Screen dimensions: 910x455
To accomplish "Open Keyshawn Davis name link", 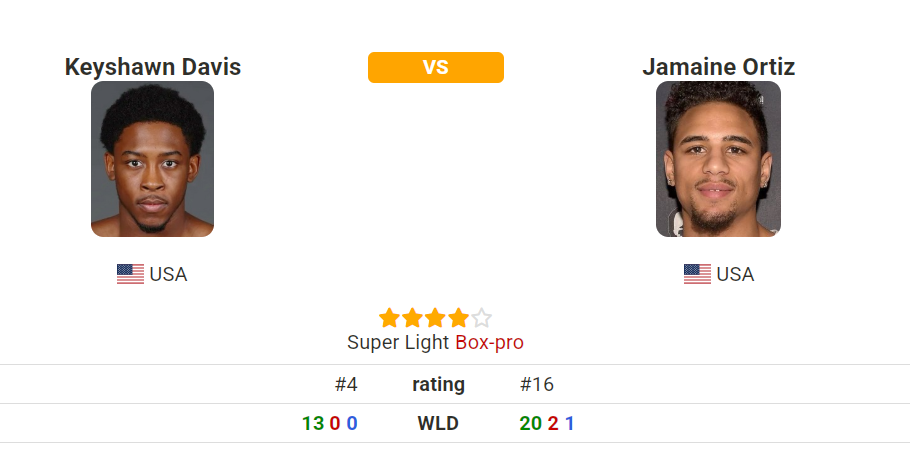I will 152,67.
